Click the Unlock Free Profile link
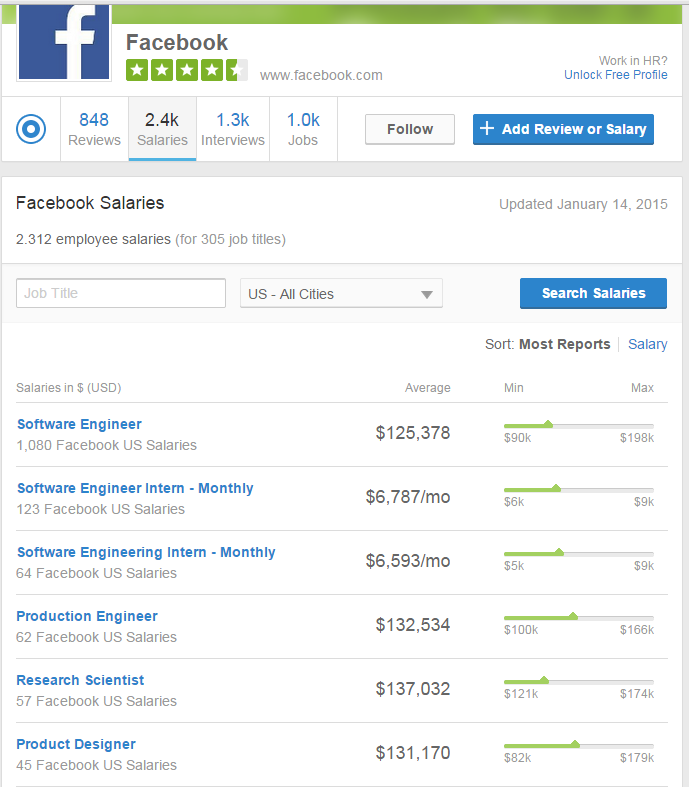The width and height of the screenshot is (689, 787). click(x=615, y=75)
